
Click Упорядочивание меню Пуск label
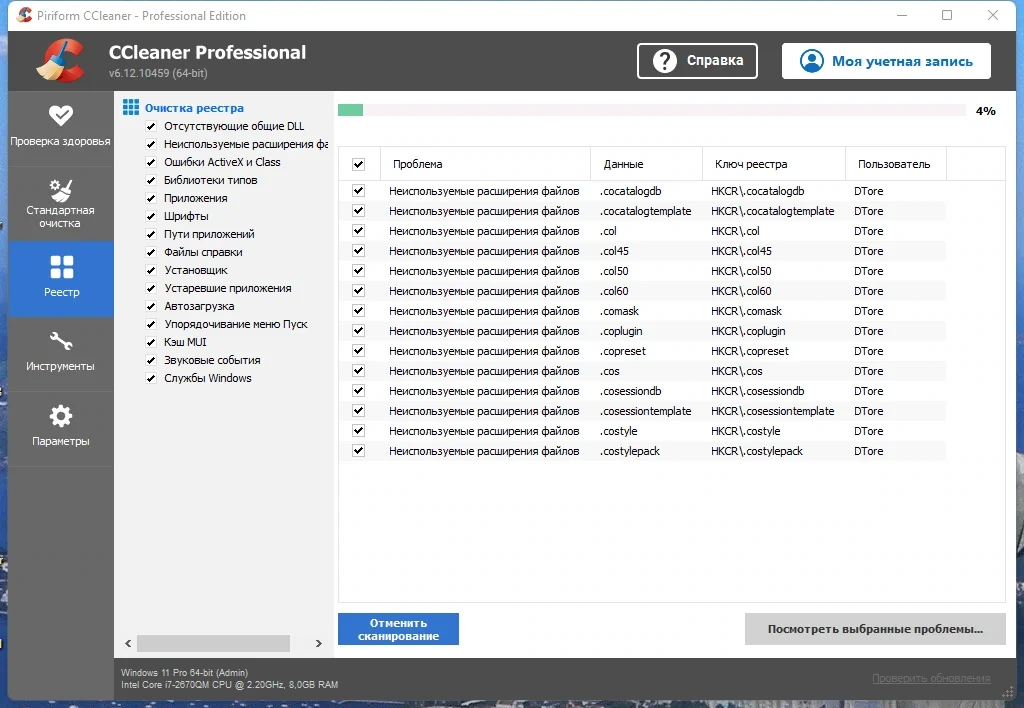click(x=236, y=324)
